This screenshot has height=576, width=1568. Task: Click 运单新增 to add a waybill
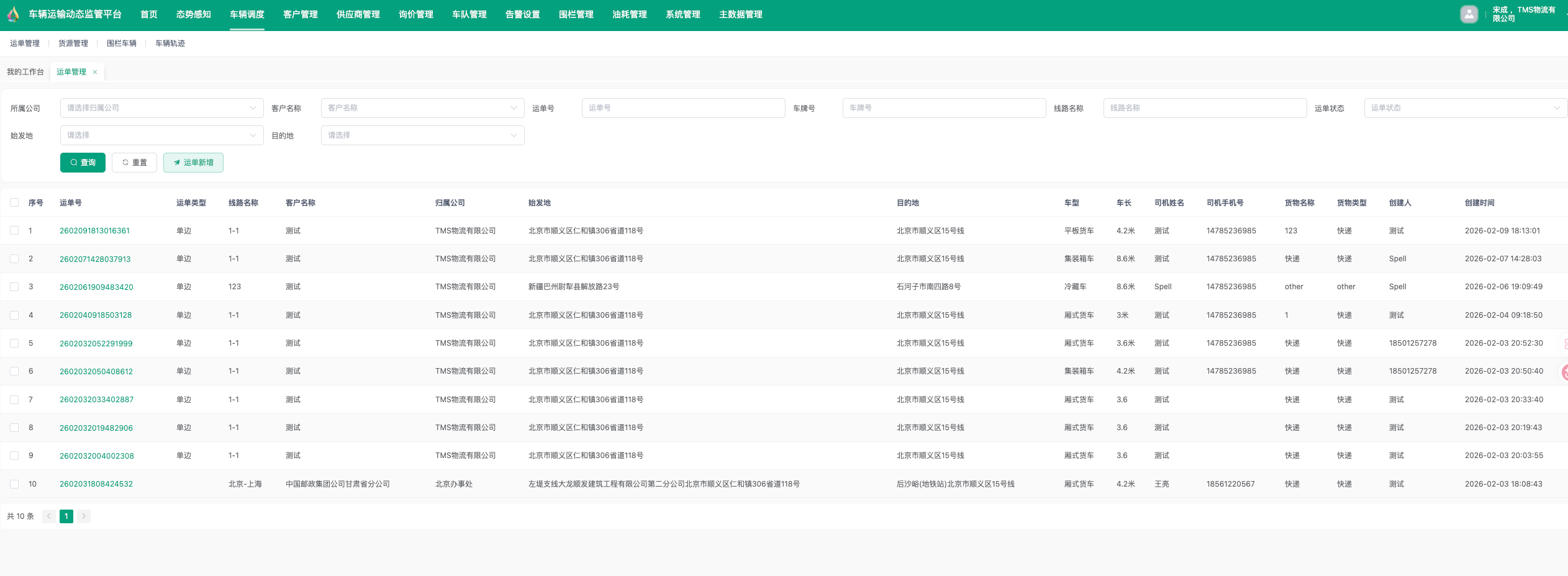(193, 163)
